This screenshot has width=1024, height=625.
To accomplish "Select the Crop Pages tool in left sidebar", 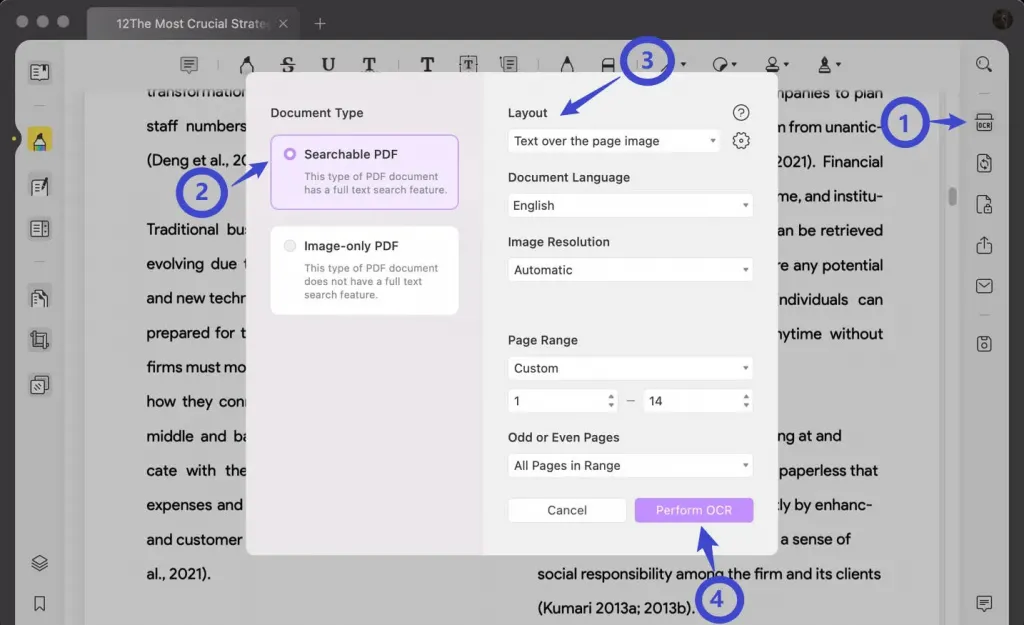I will pos(39,340).
